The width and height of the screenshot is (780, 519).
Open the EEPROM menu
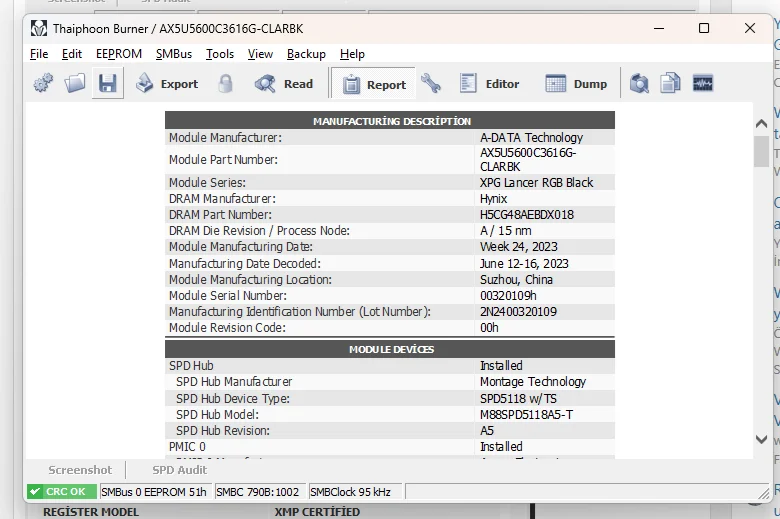point(119,54)
